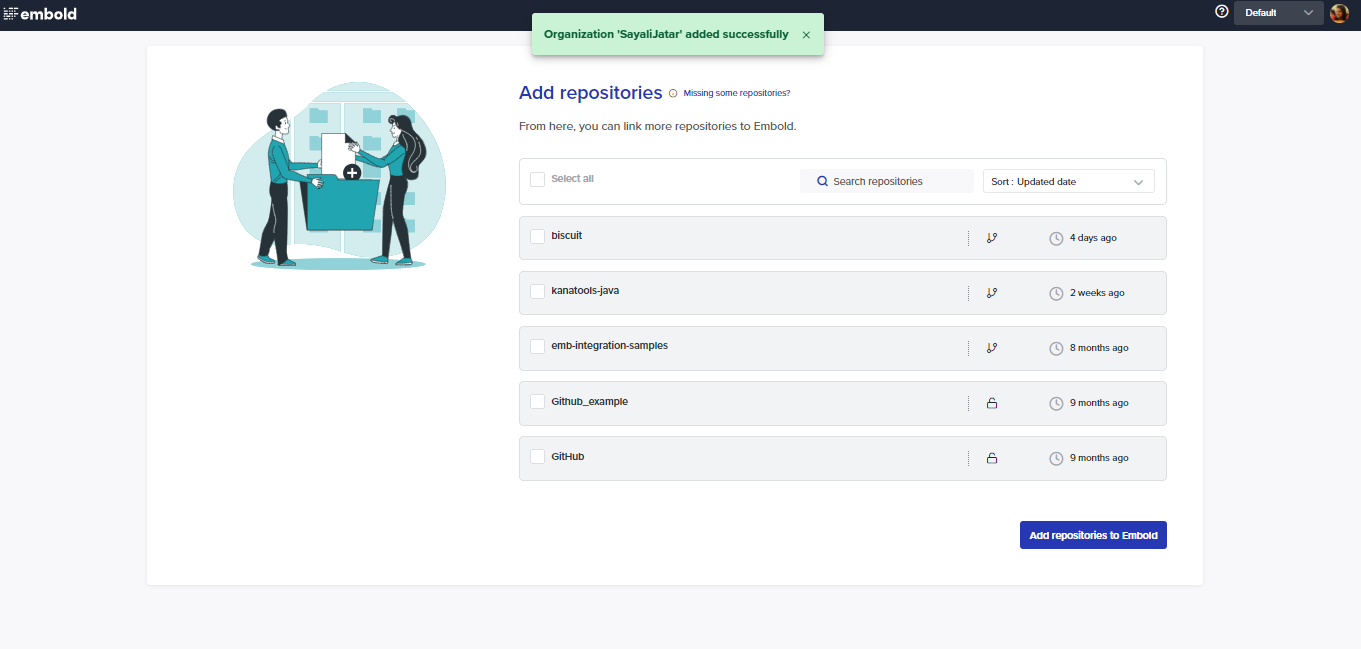Click the emb-integration-samples repository name
Screen dimensions: 1361x649
point(609,346)
